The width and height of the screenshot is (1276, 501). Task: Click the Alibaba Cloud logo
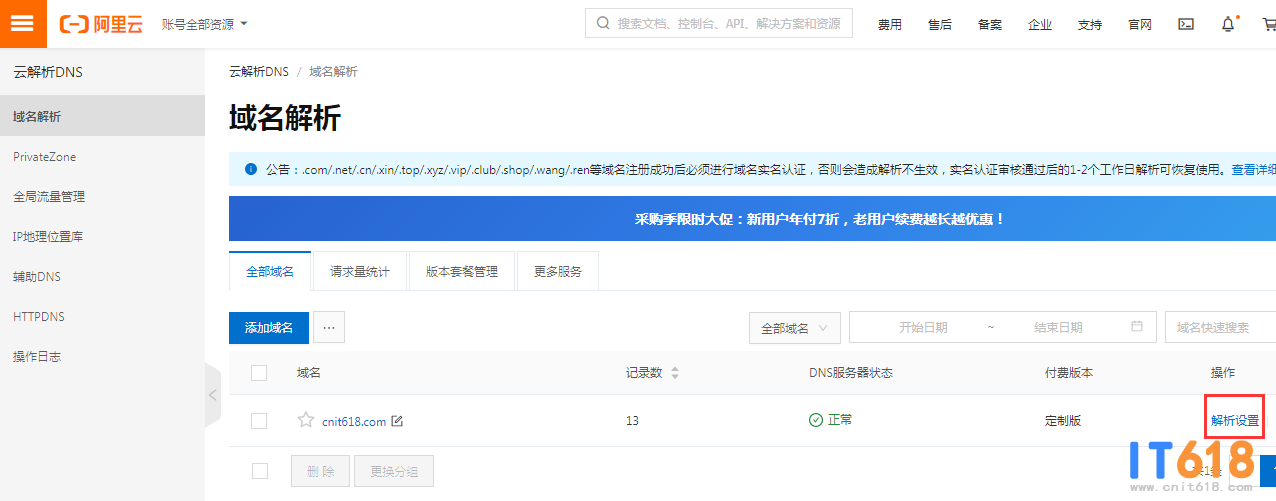click(102, 24)
